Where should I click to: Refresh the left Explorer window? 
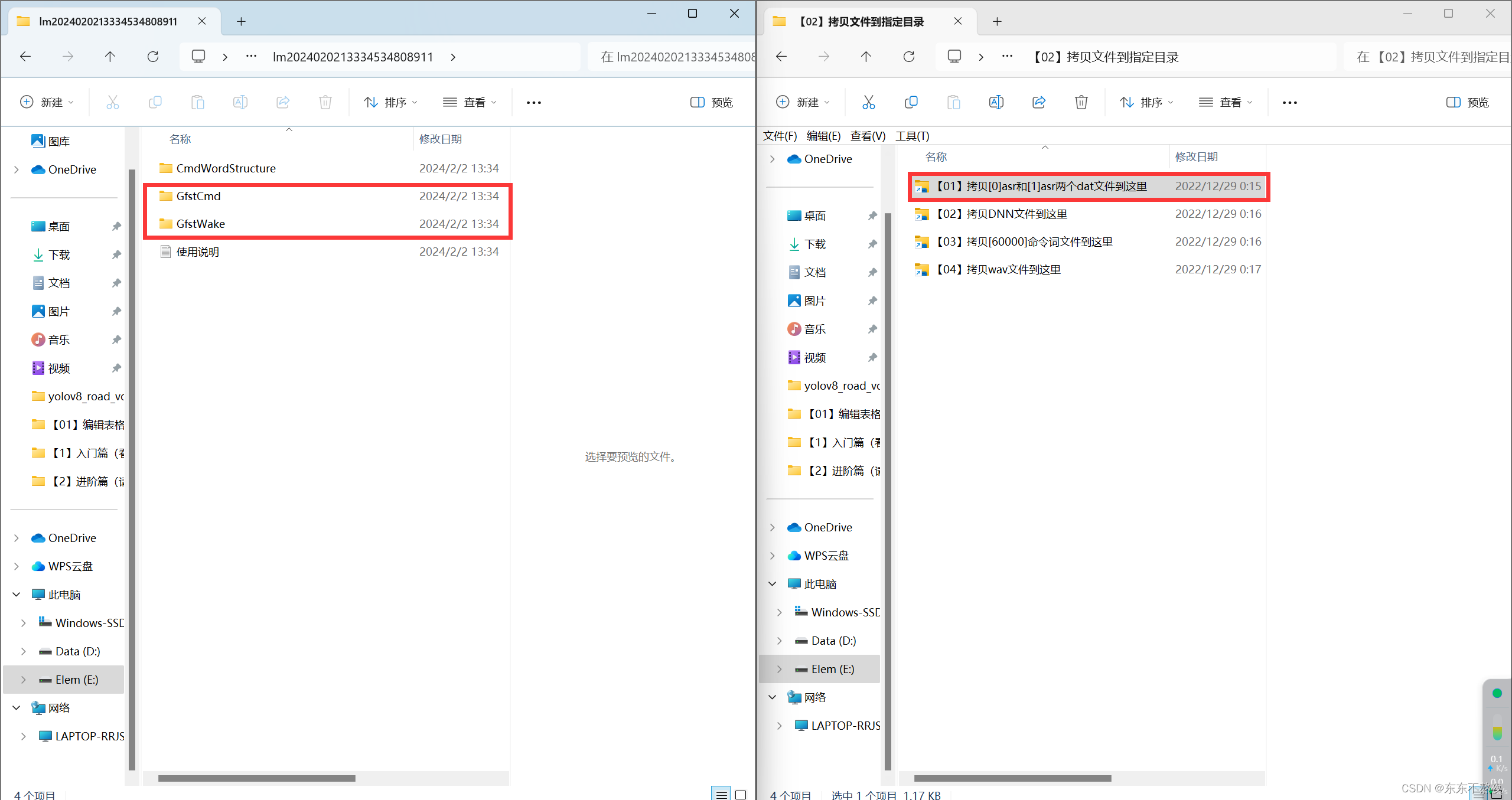[153, 57]
